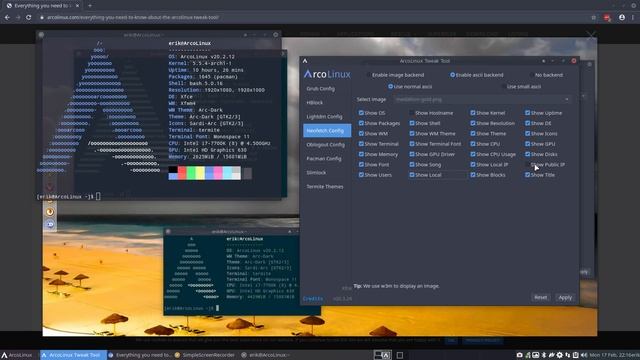Close the image lightbox with the X
The image size is (640, 360).
[x=591, y=35]
